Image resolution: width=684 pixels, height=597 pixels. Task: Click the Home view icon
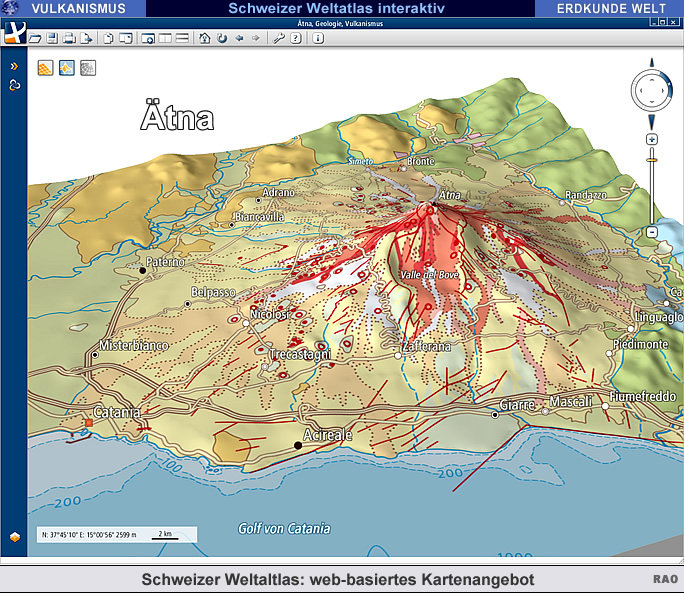(x=205, y=38)
